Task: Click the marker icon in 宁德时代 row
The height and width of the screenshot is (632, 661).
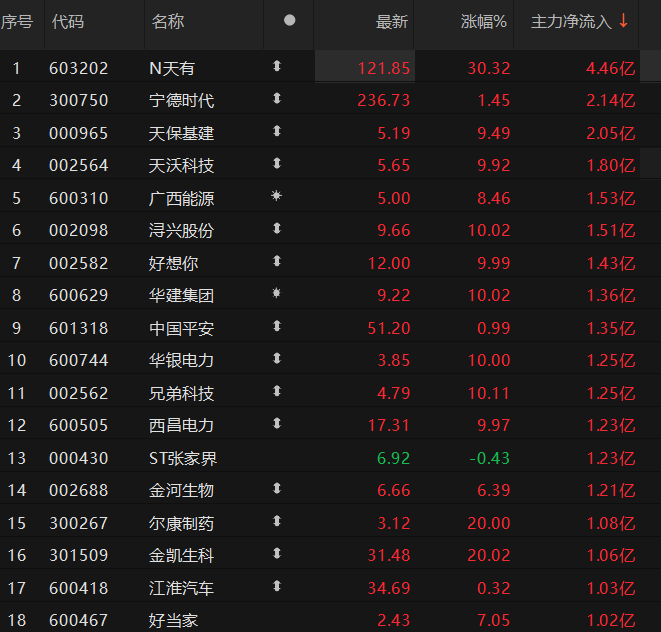Action: [x=277, y=98]
